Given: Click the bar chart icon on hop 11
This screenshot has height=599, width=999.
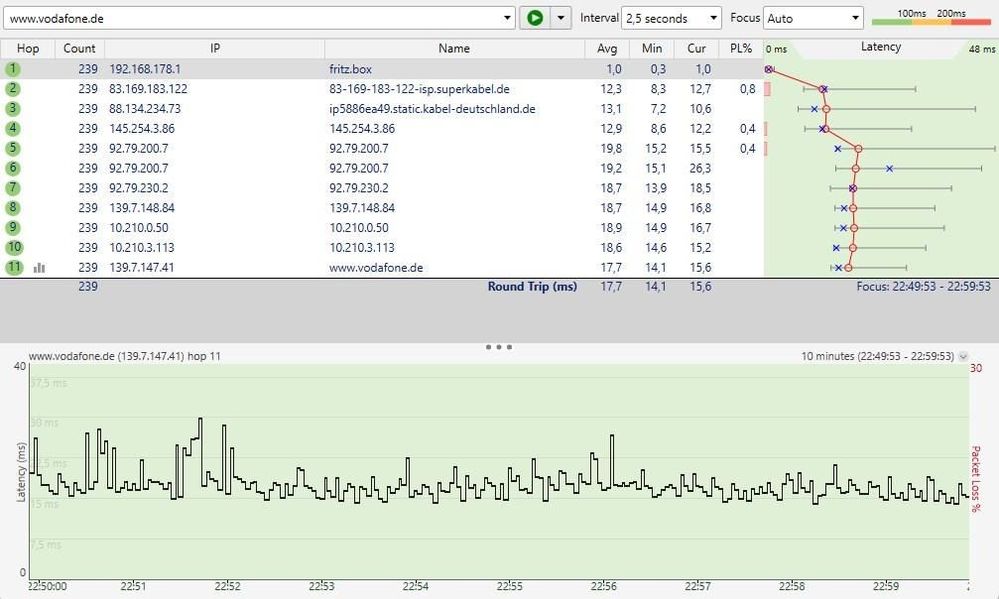Looking at the screenshot, I should point(39,268).
